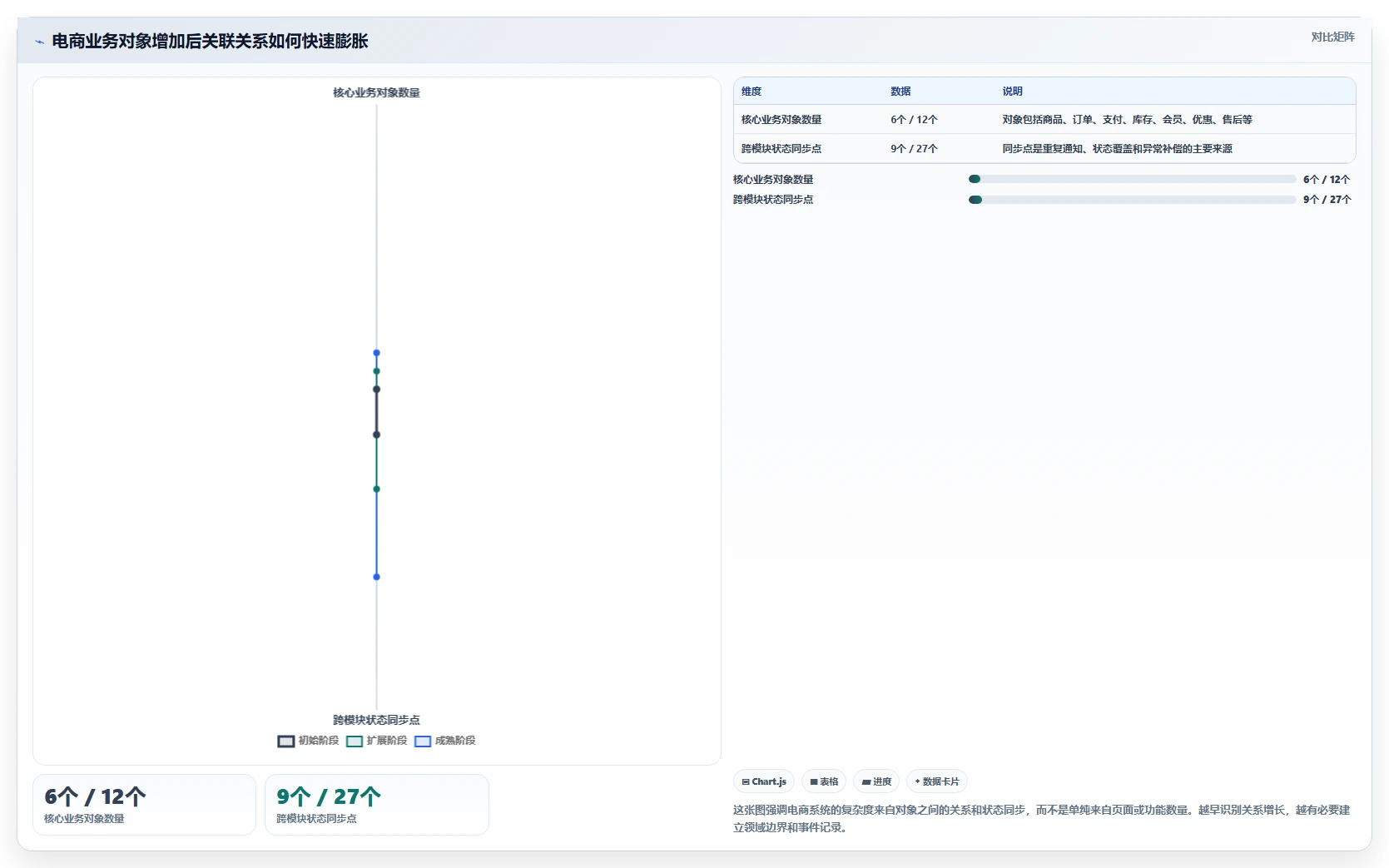Click the 跨模块状态同步点 chart axis label

(x=376, y=720)
